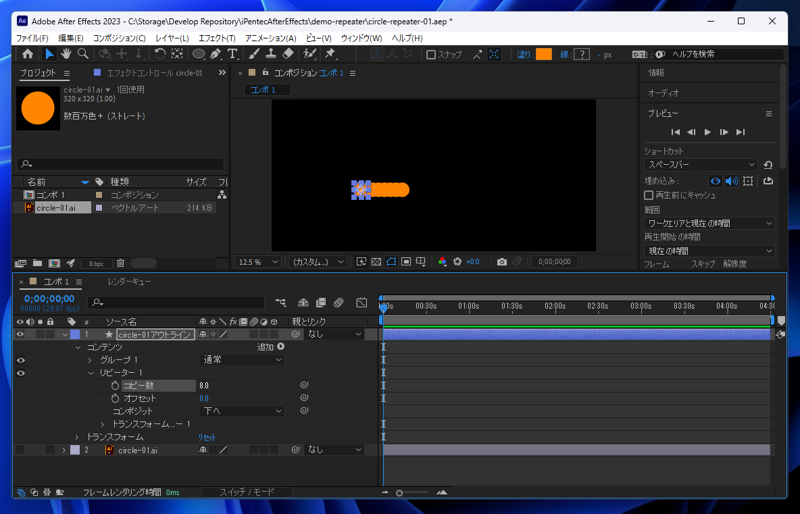Image resolution: width=800 pixels, height=514 pixels.
Task: Open the エフェクト(T) menu
Action: click(216, 38)
